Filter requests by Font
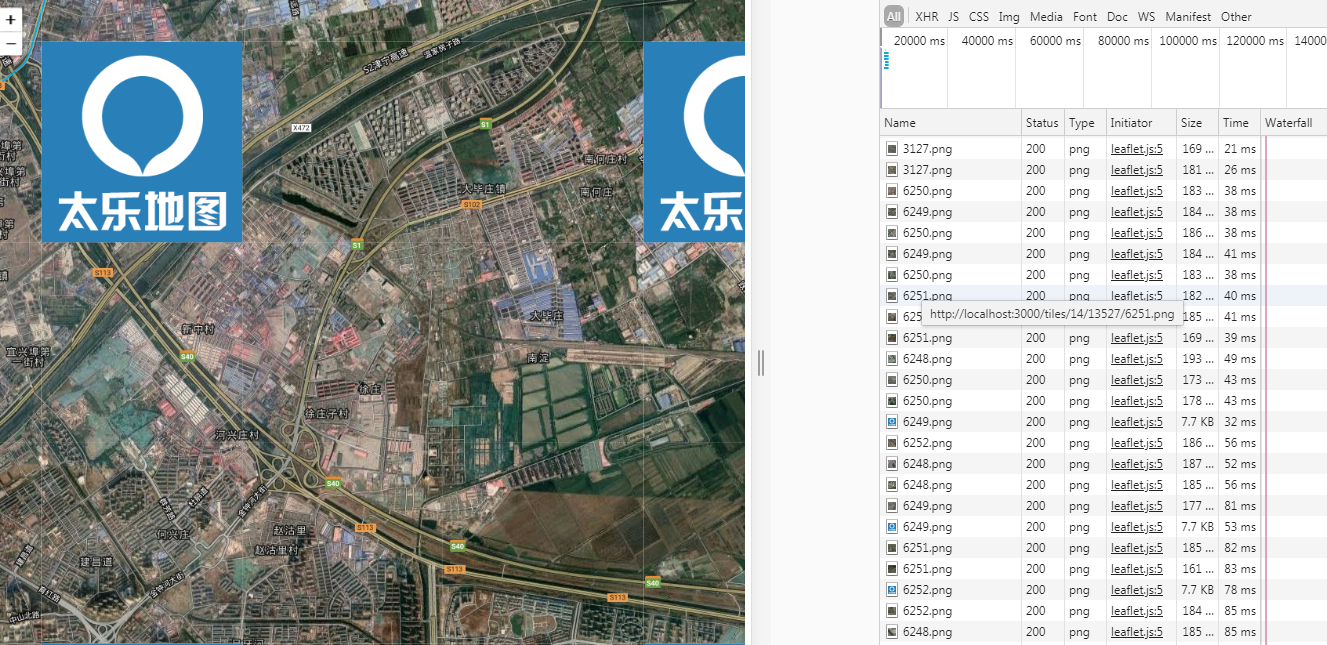Screen dimensions: 1327x645 click(x=1085, y=17)
